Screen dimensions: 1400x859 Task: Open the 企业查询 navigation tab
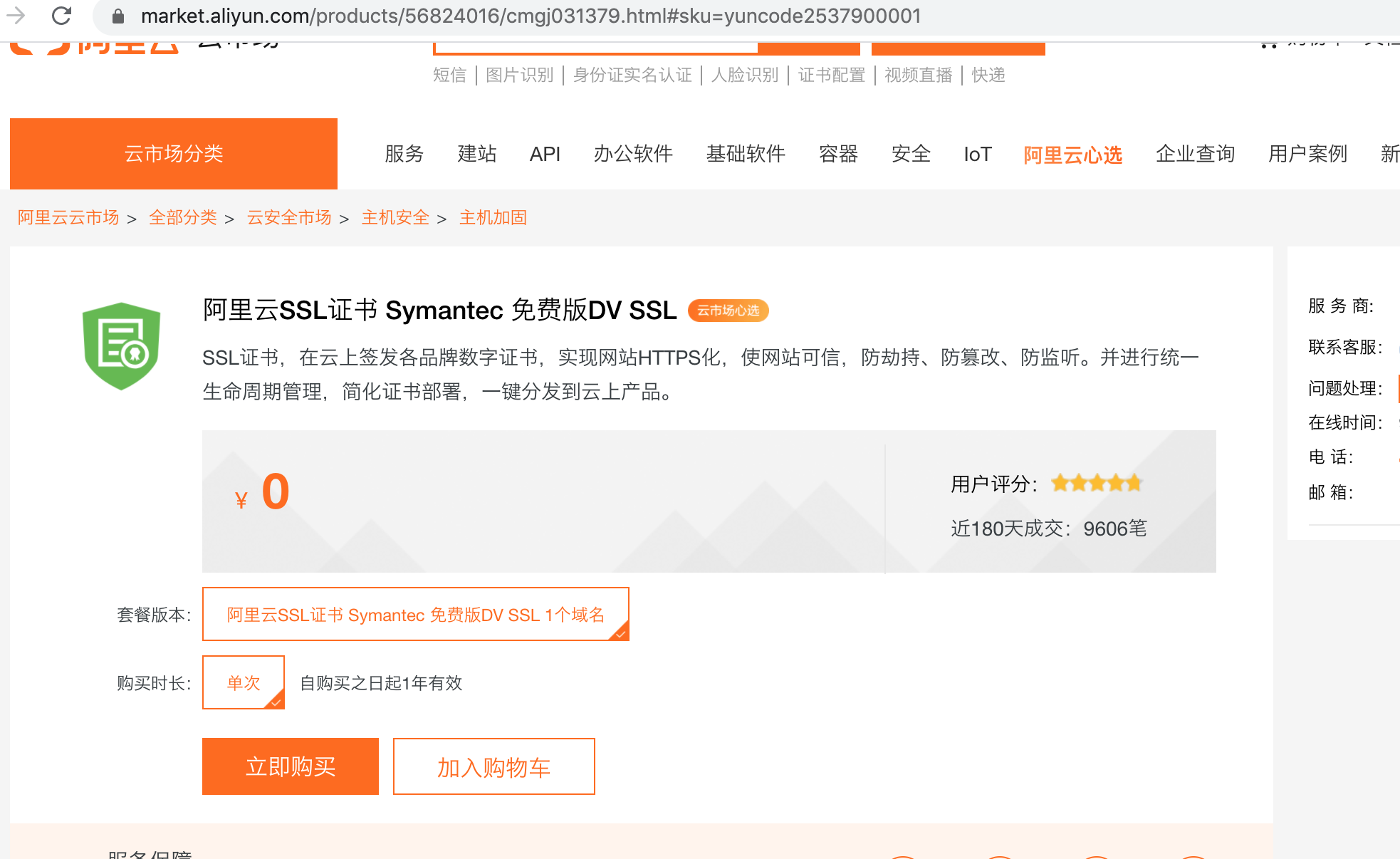tap(1195, 154)
